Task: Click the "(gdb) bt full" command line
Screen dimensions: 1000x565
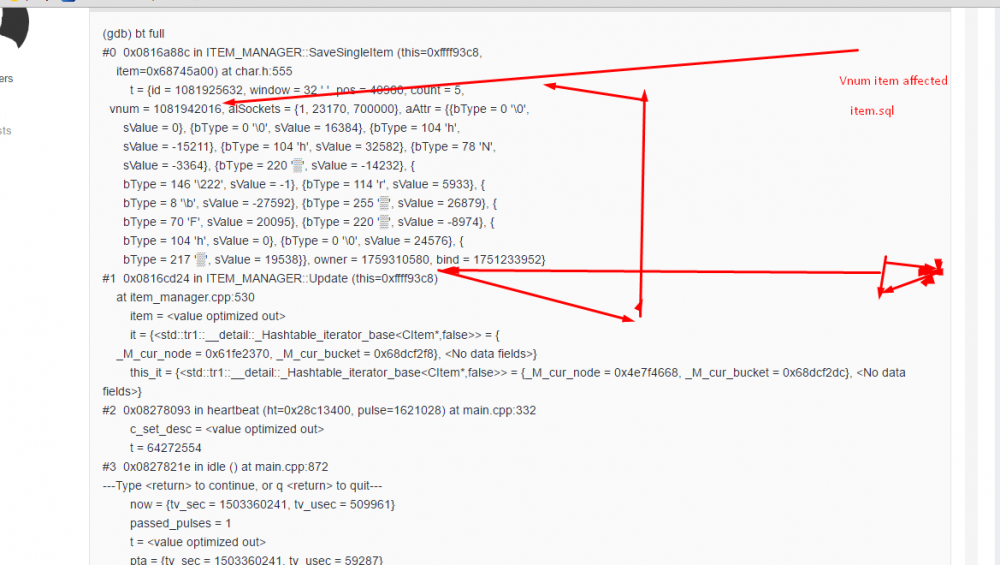Action: (133, 34)
